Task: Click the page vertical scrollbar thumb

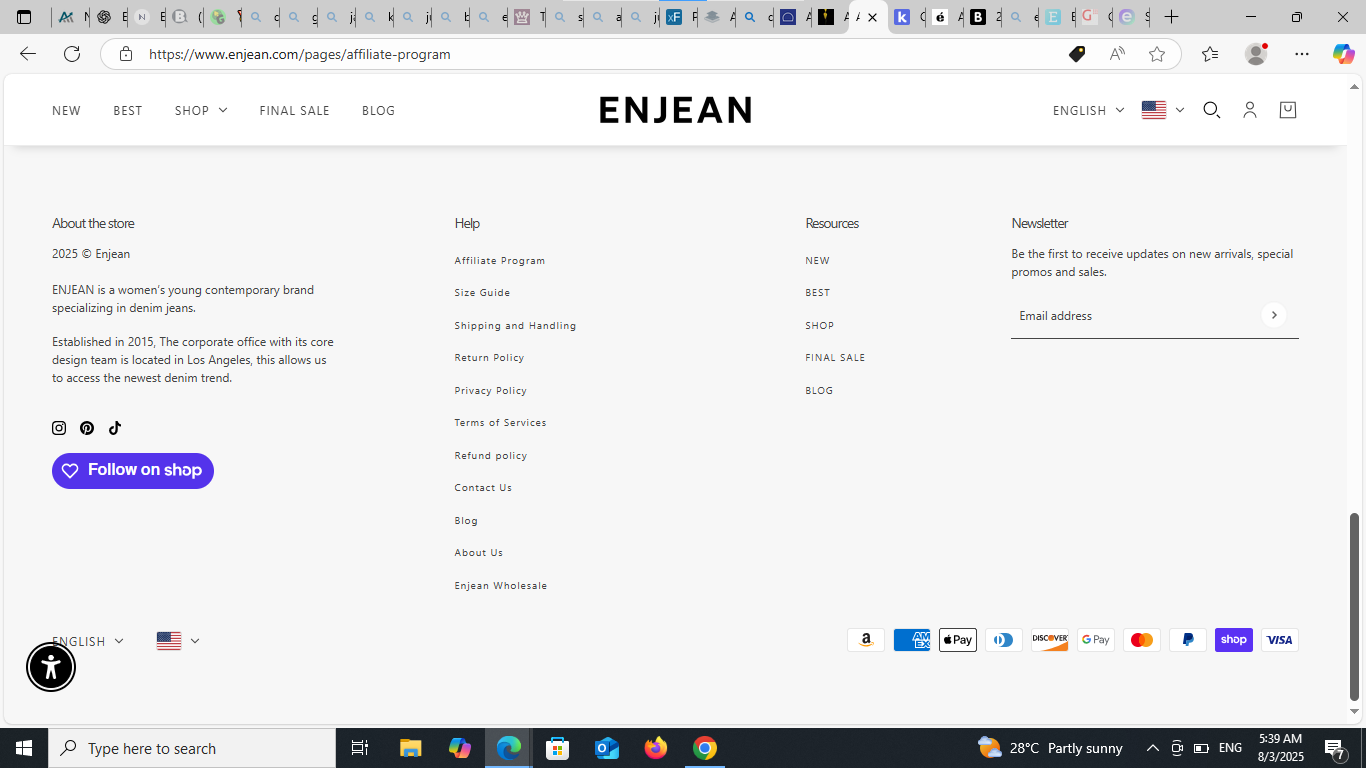Action: point(1355,607)
